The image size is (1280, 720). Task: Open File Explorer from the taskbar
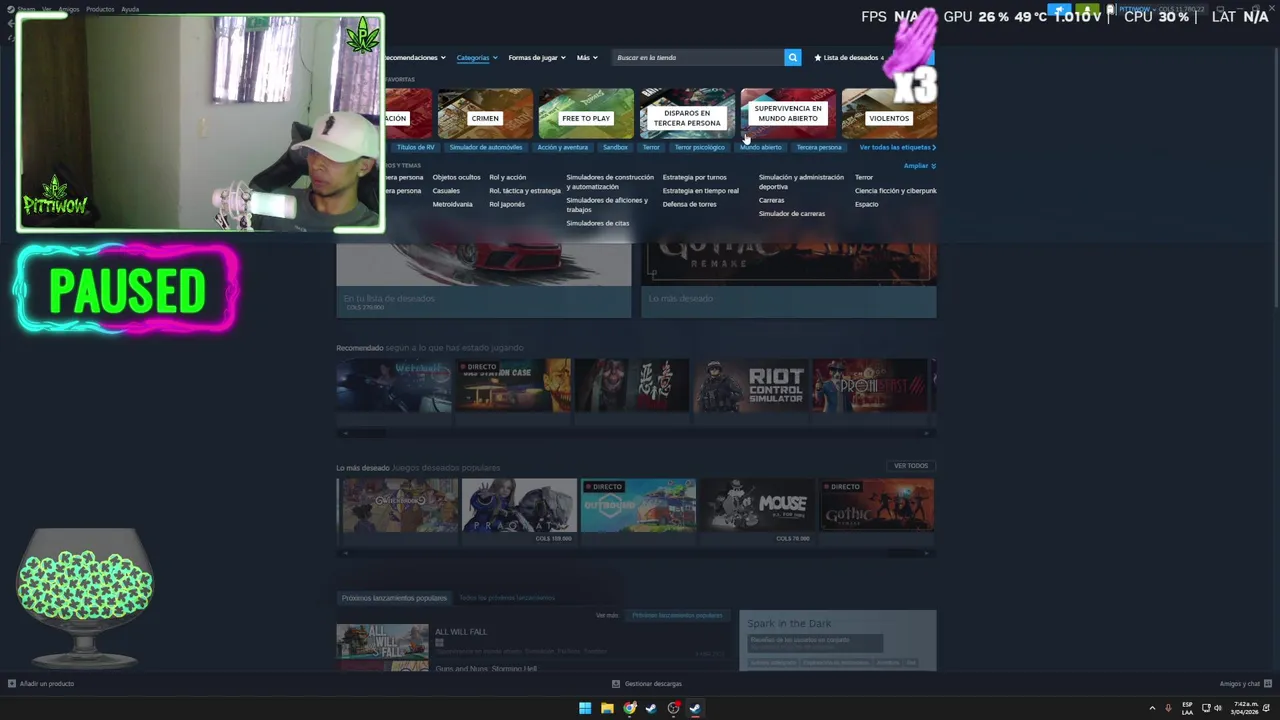click(x=607, y=708)
